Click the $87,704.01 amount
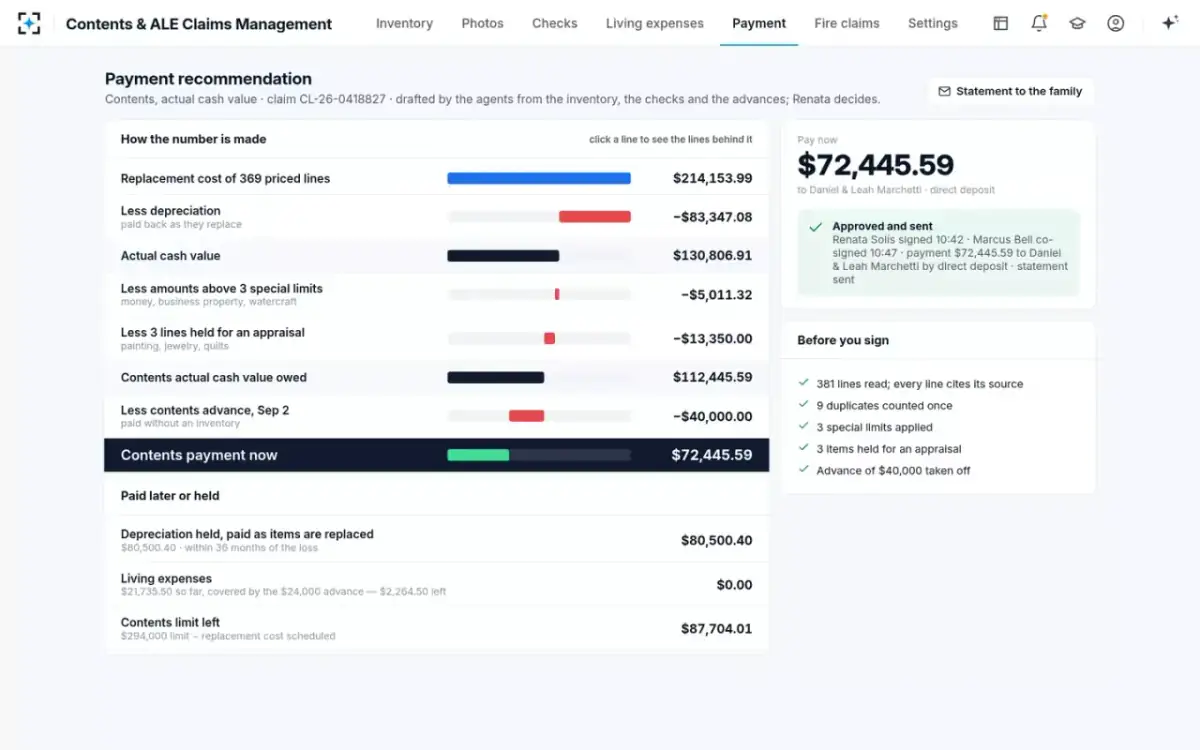 coord(717,628)
